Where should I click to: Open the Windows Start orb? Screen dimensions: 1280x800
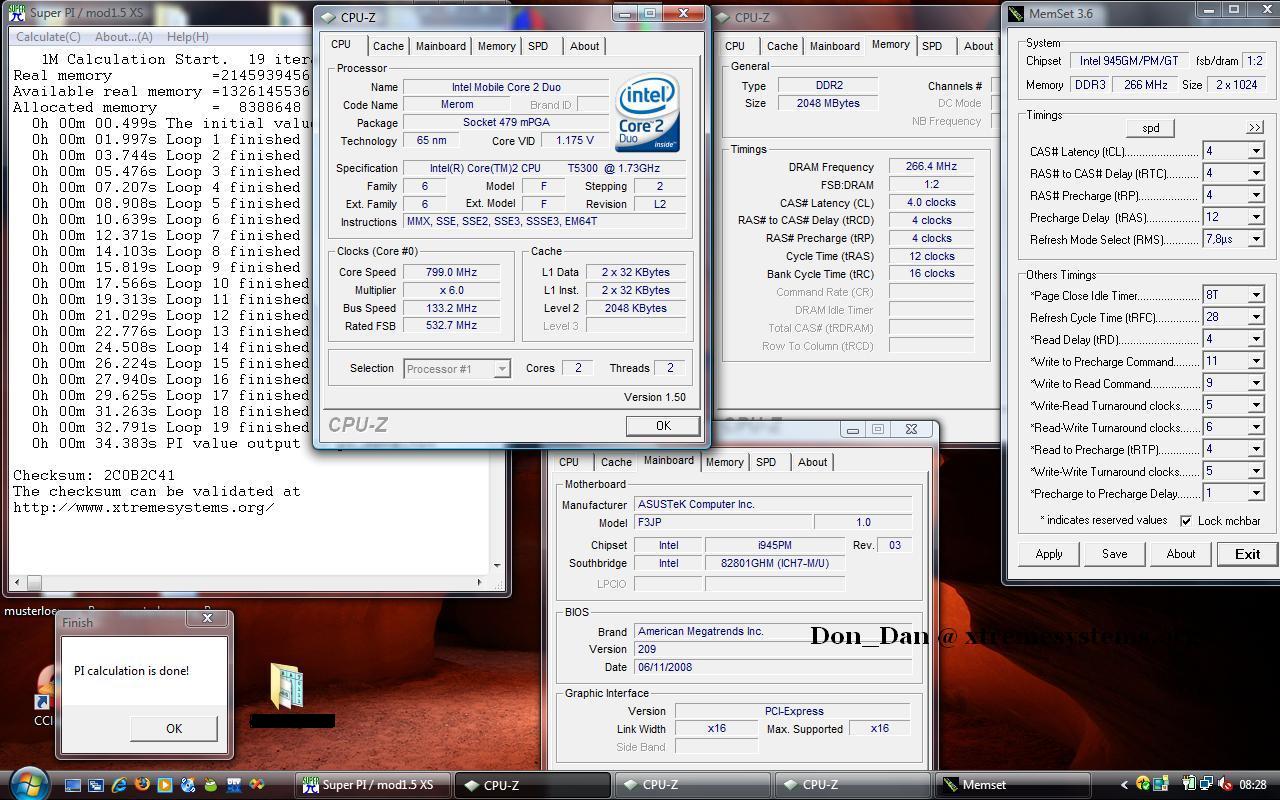pos(28,784)
